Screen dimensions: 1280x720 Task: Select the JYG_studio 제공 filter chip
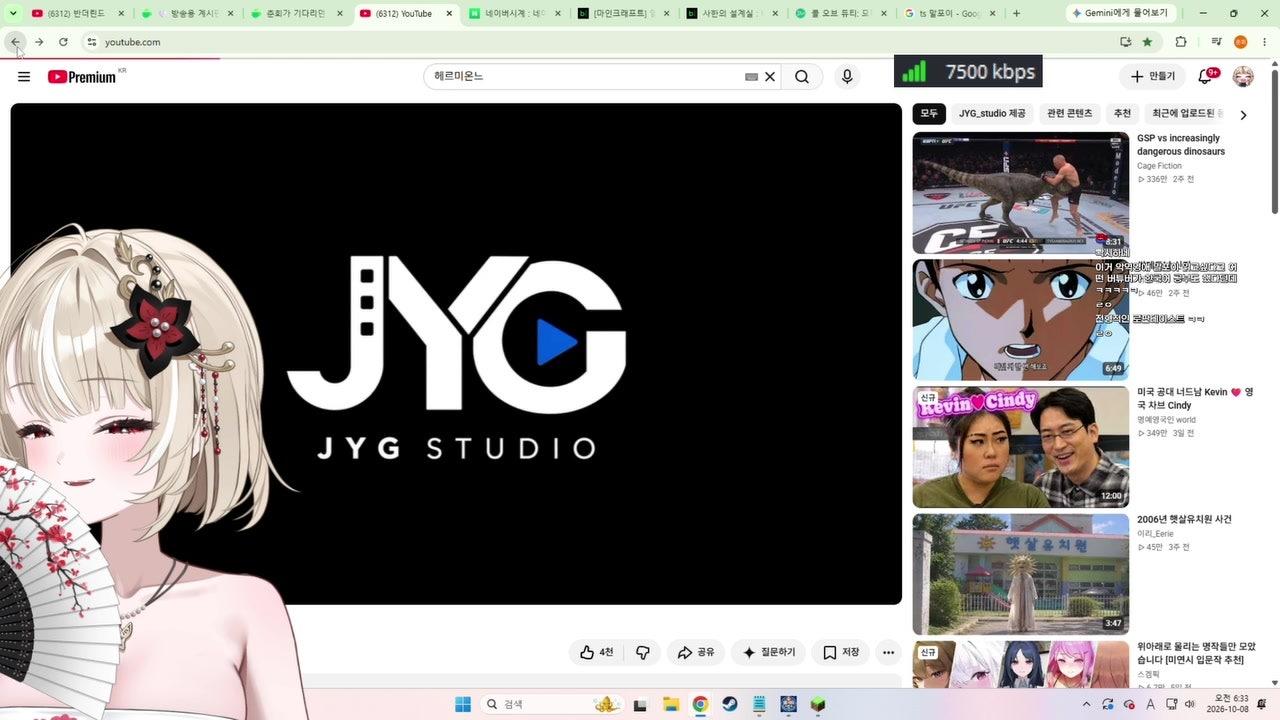992,114
